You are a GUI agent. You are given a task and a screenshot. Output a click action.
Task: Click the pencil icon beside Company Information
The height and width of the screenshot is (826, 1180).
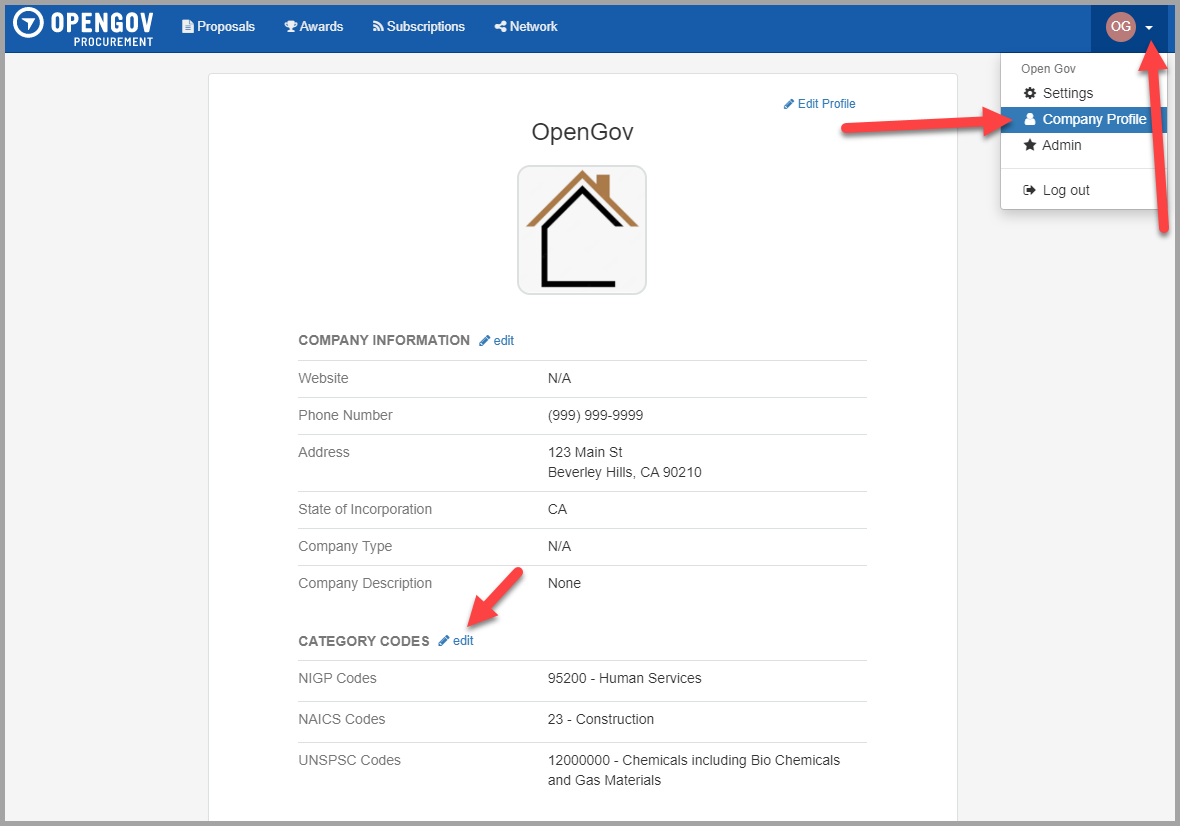(x=483, y=340)
